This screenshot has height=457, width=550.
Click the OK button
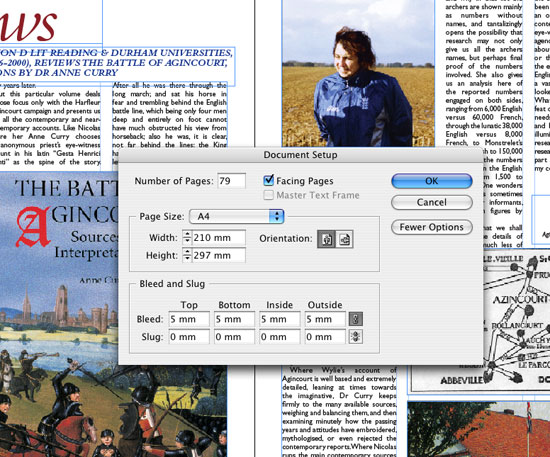tap(431, 181)
